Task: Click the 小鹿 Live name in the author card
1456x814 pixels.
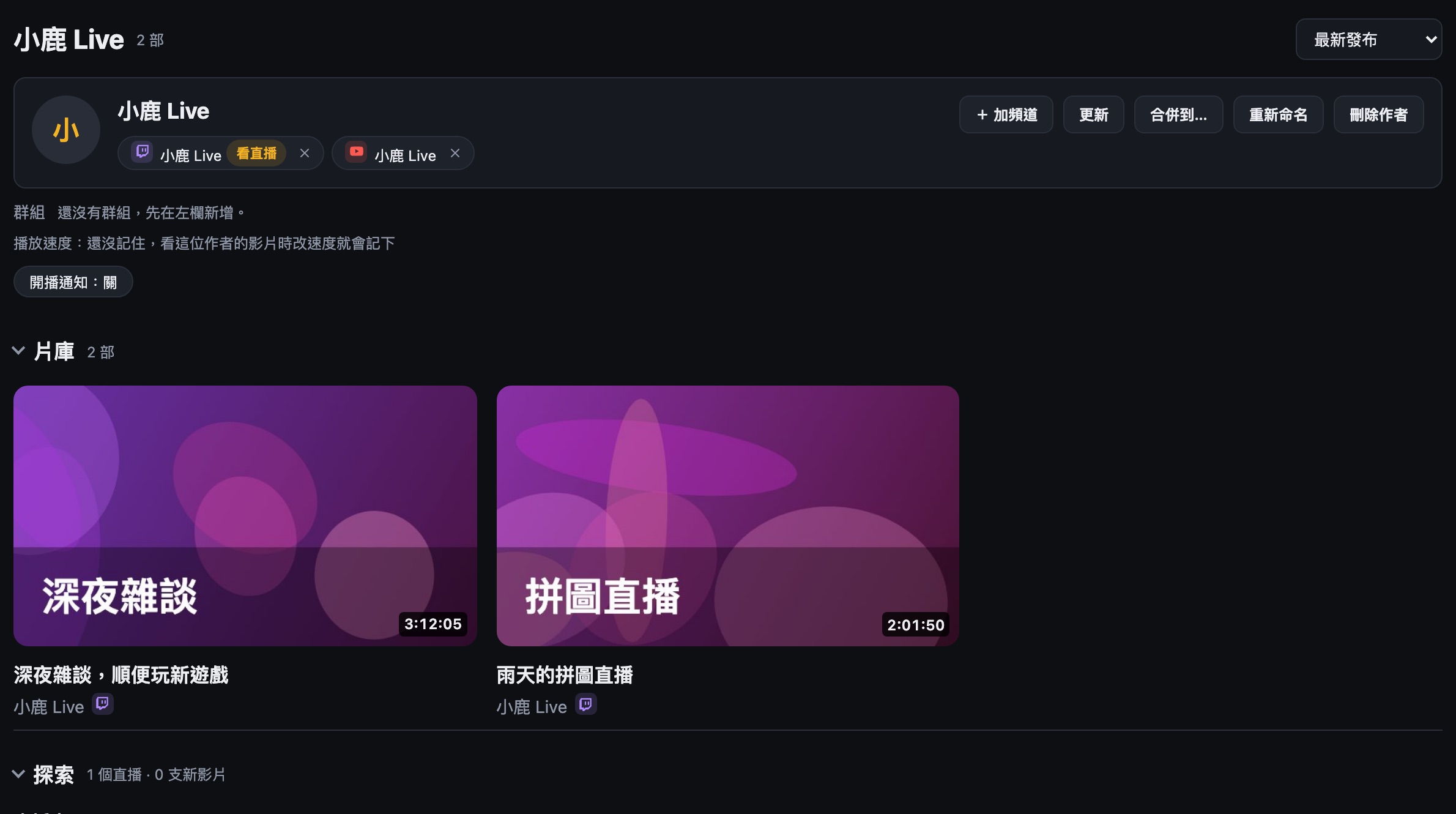Action: point(163,111)
